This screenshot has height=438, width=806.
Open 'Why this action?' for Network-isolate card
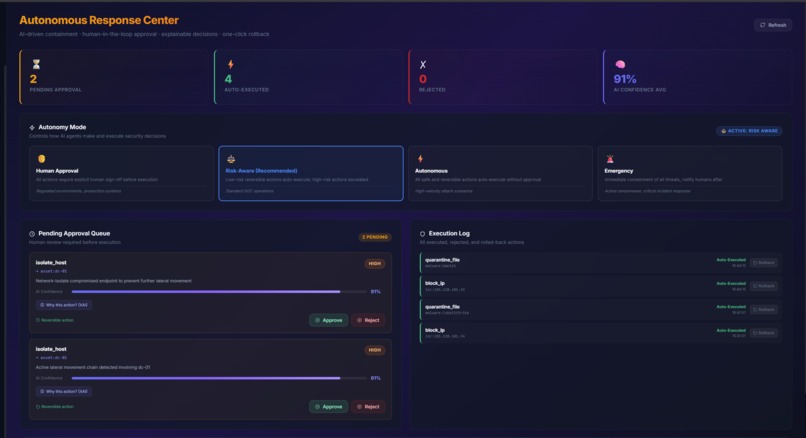tap(64, 305)
